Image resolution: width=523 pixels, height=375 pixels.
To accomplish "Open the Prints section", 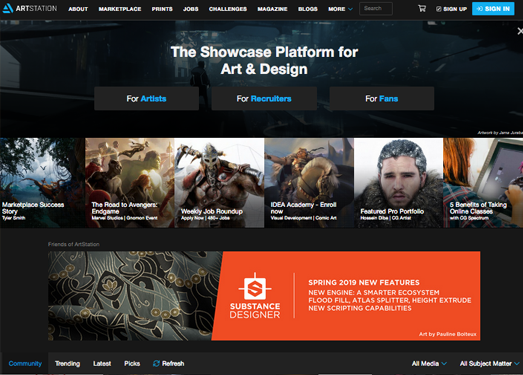I will pos(162,9).
